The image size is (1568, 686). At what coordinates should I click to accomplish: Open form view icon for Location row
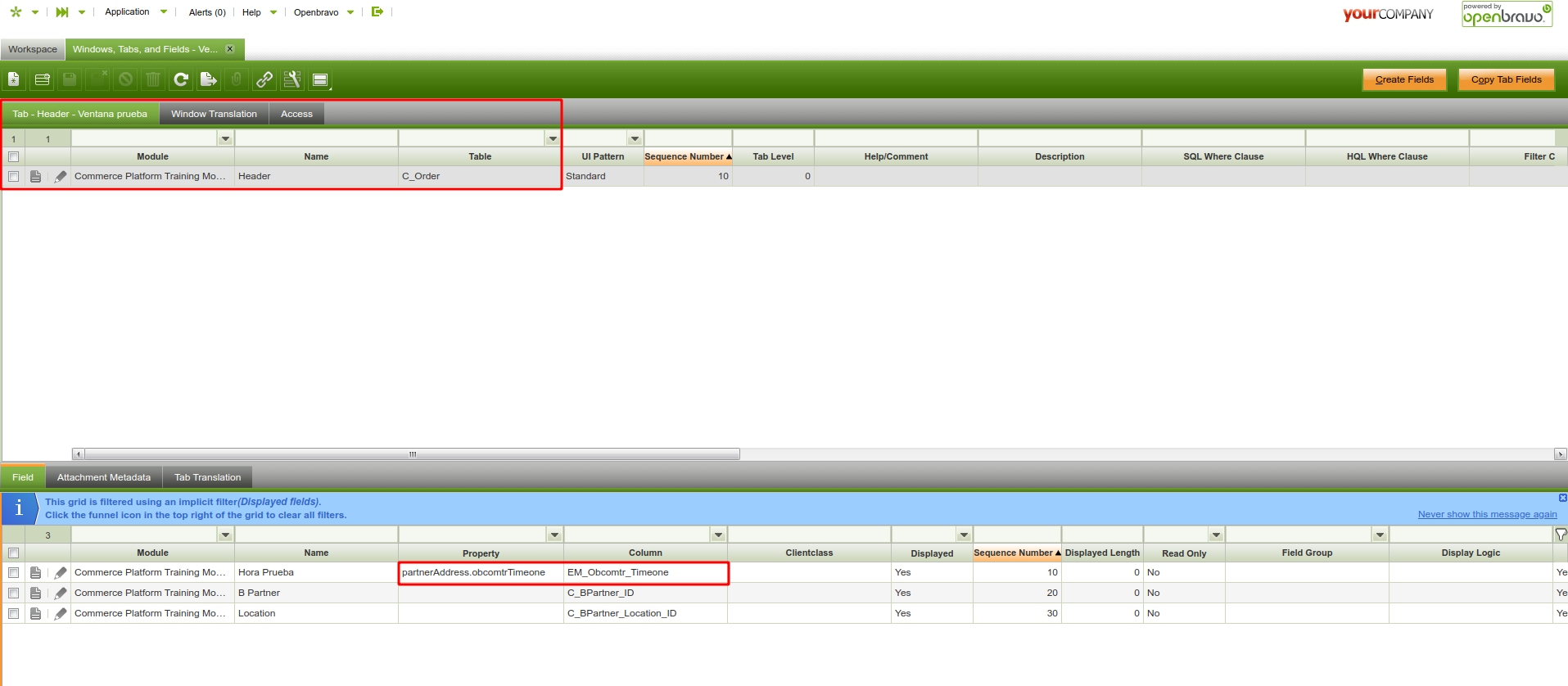point(35,613)
